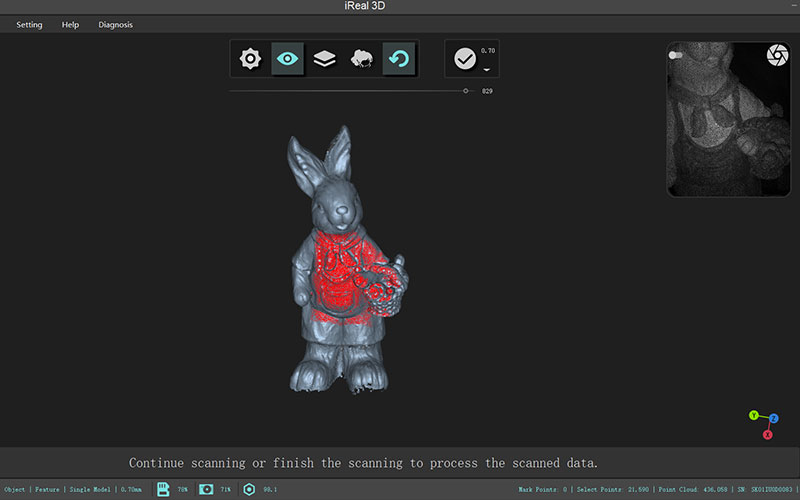Toggle the switch on camera preview
The width and height of the screenshot is (800, 500).
tap(677, 55)
